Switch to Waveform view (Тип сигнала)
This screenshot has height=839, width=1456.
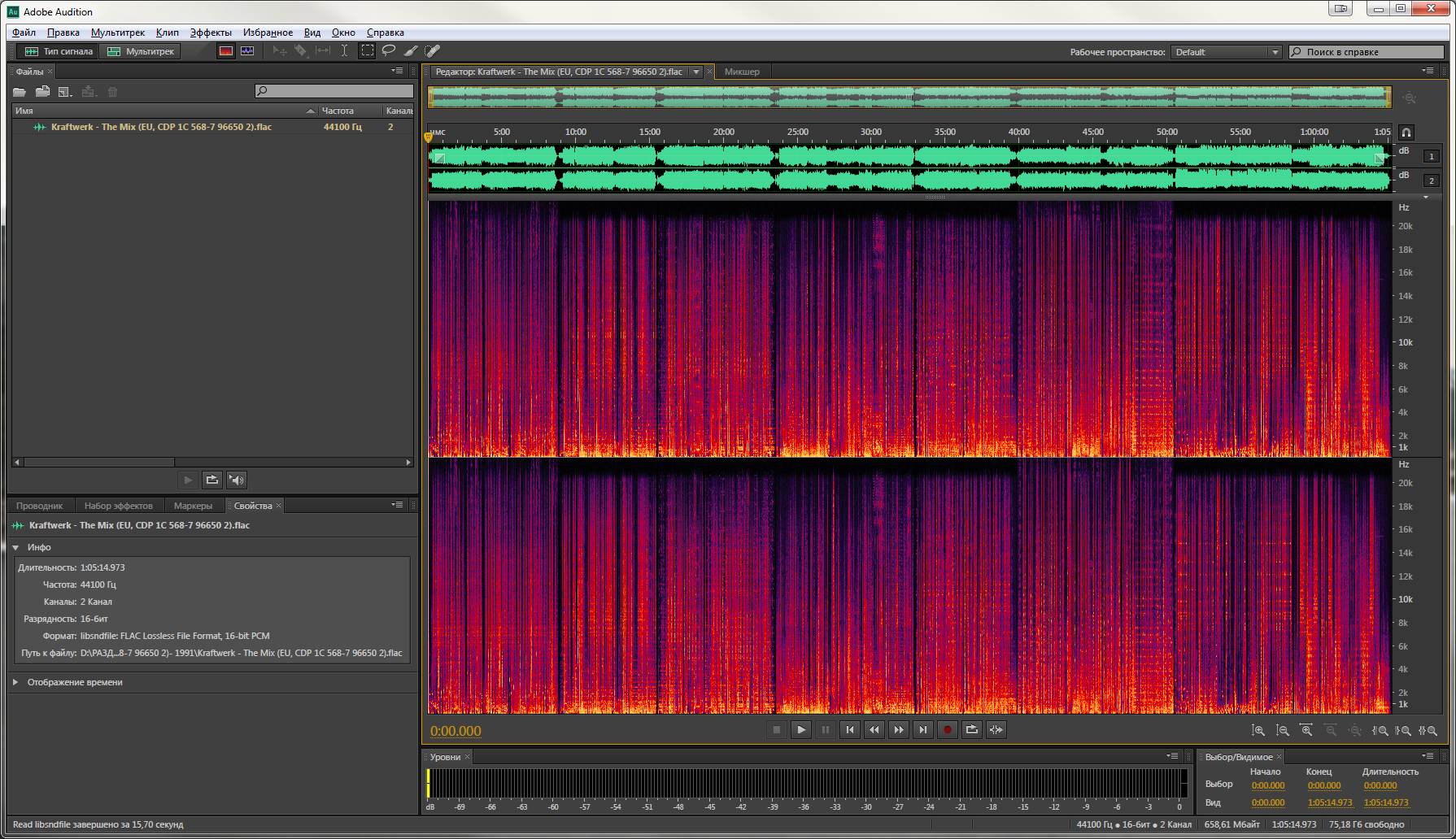pos(58,51)
